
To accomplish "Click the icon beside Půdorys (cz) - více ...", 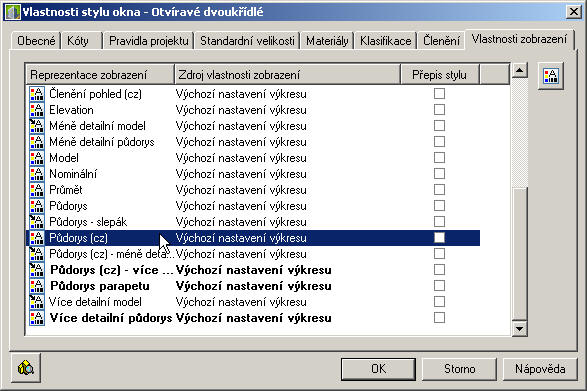I will (x=37, y=270).
